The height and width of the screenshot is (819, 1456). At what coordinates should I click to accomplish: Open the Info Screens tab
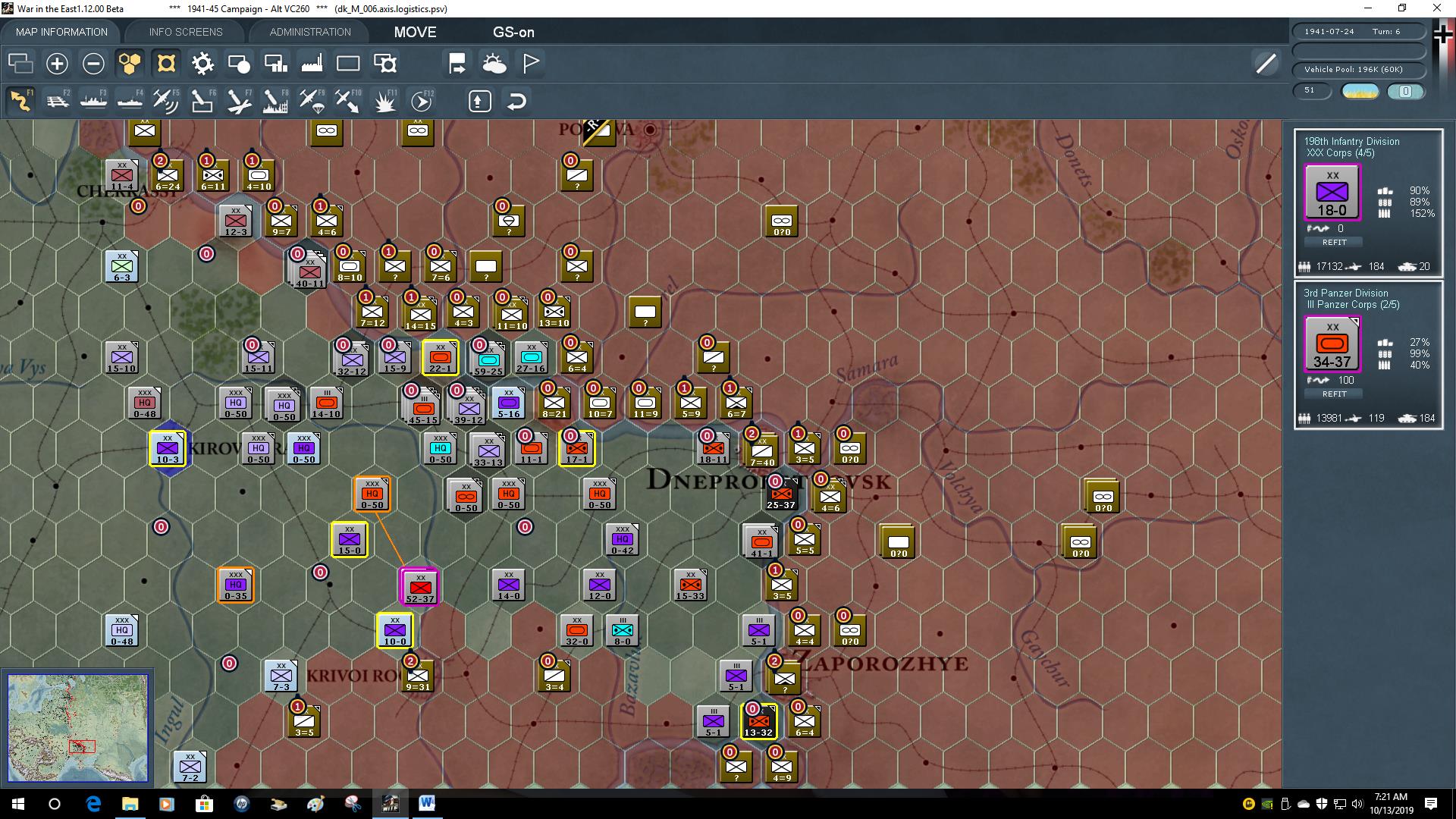click(x=186, y=32)
